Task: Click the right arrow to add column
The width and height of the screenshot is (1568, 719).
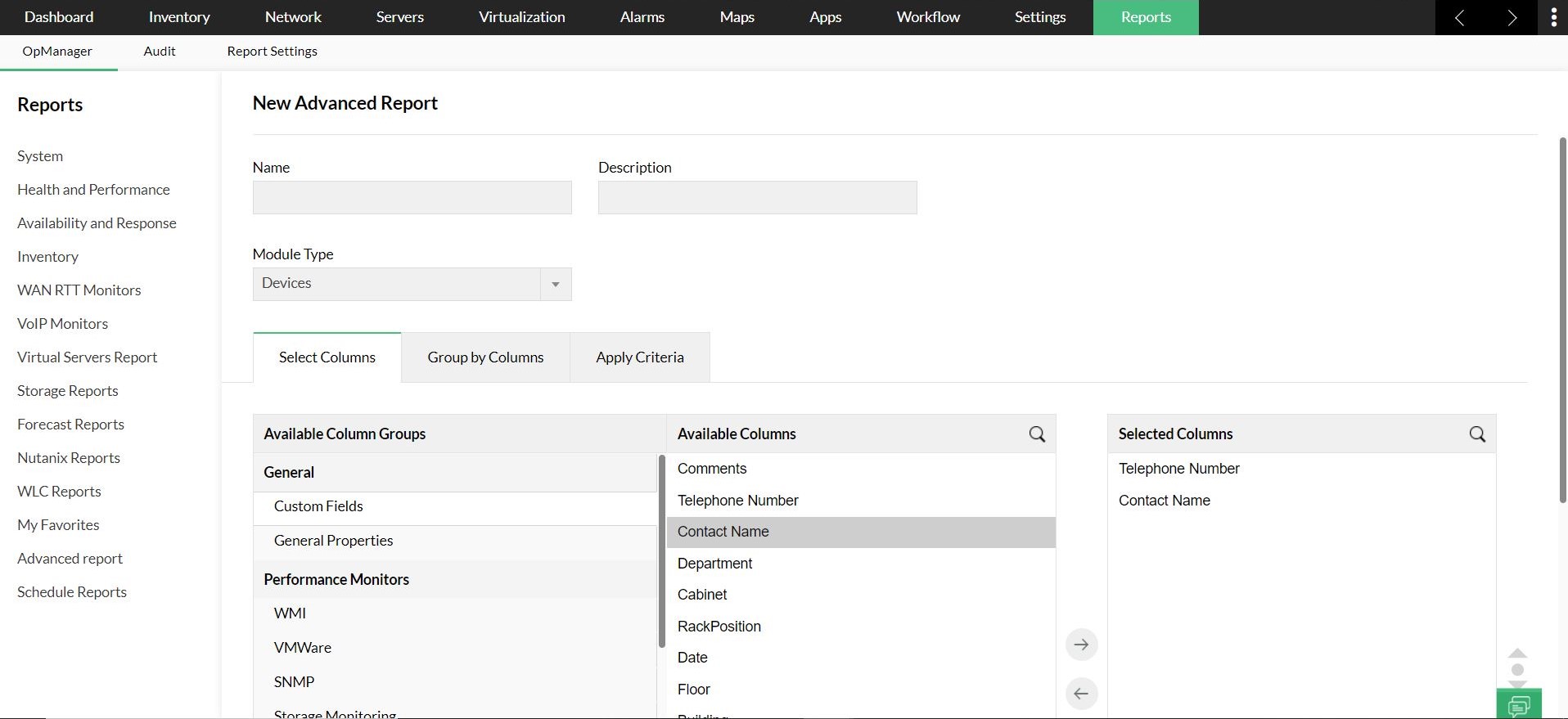Action: tap(1081, 645)
